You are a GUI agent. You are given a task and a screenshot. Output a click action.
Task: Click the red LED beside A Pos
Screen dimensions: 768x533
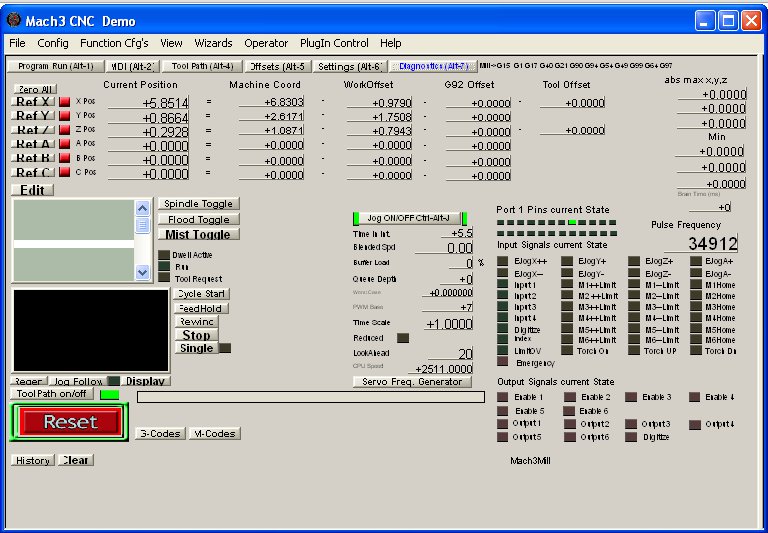(65, 144)
